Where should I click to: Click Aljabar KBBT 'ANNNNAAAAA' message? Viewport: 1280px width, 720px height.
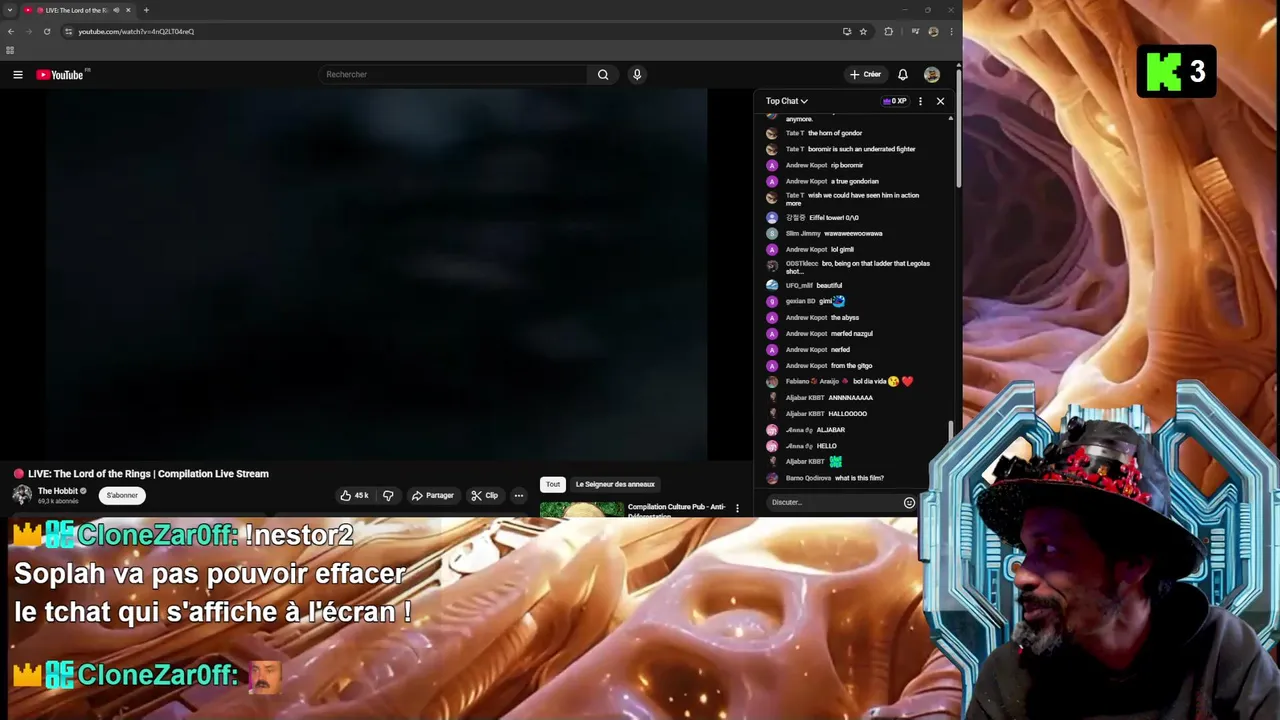tap(851, 397)
